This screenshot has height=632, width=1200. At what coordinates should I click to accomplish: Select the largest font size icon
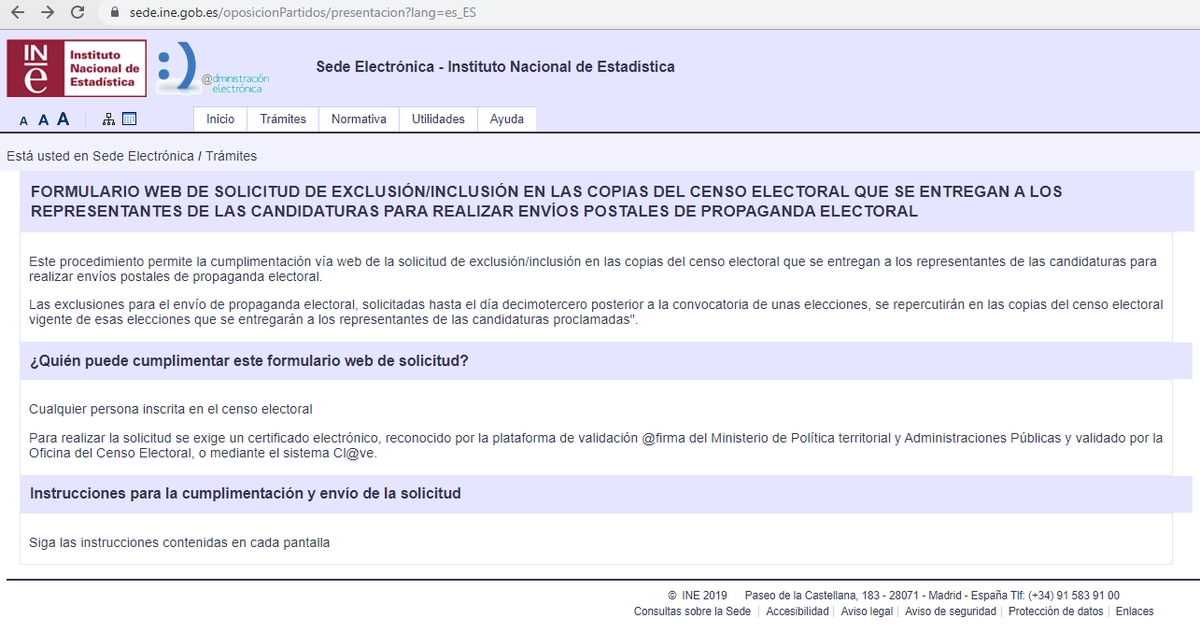pyautogui.click(x=63, y=118)
